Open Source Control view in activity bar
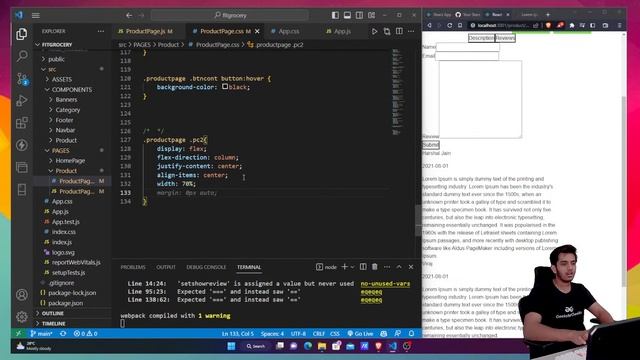This screenshot has height=360, width=640. [x=22, y=78]
